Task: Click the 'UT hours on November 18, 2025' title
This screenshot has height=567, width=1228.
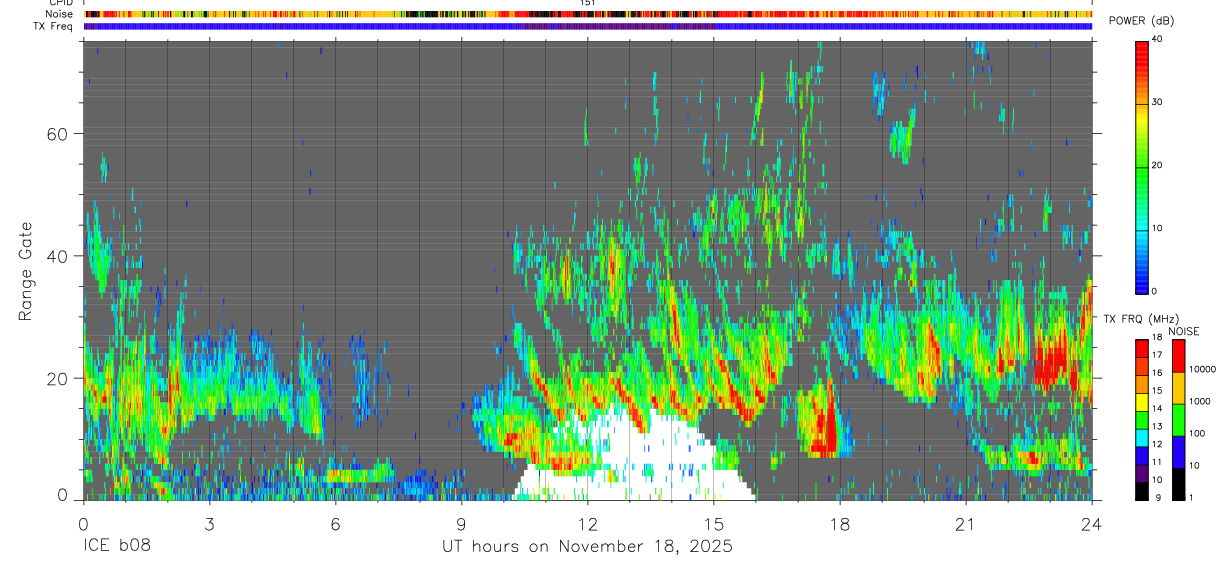Action: click(x=588, y=547)
